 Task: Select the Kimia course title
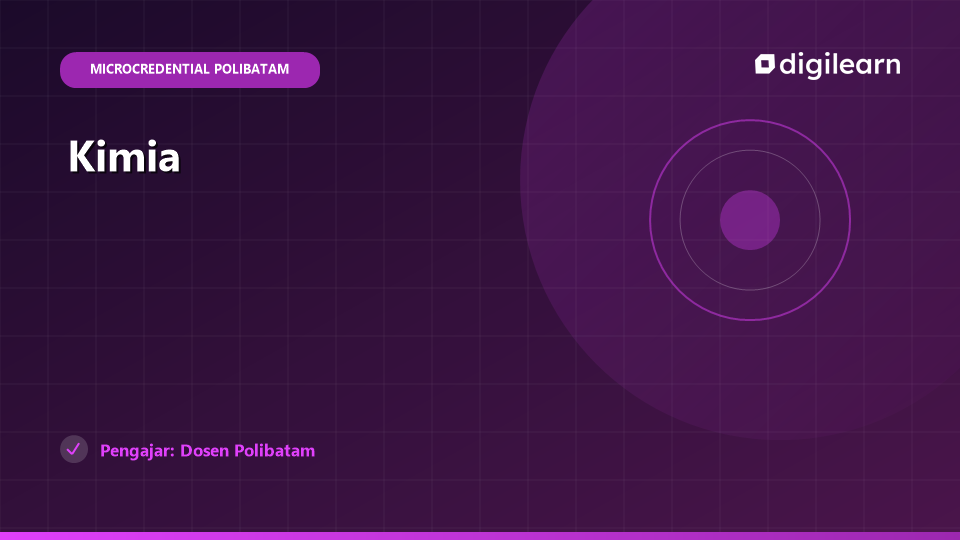(124, 157)
